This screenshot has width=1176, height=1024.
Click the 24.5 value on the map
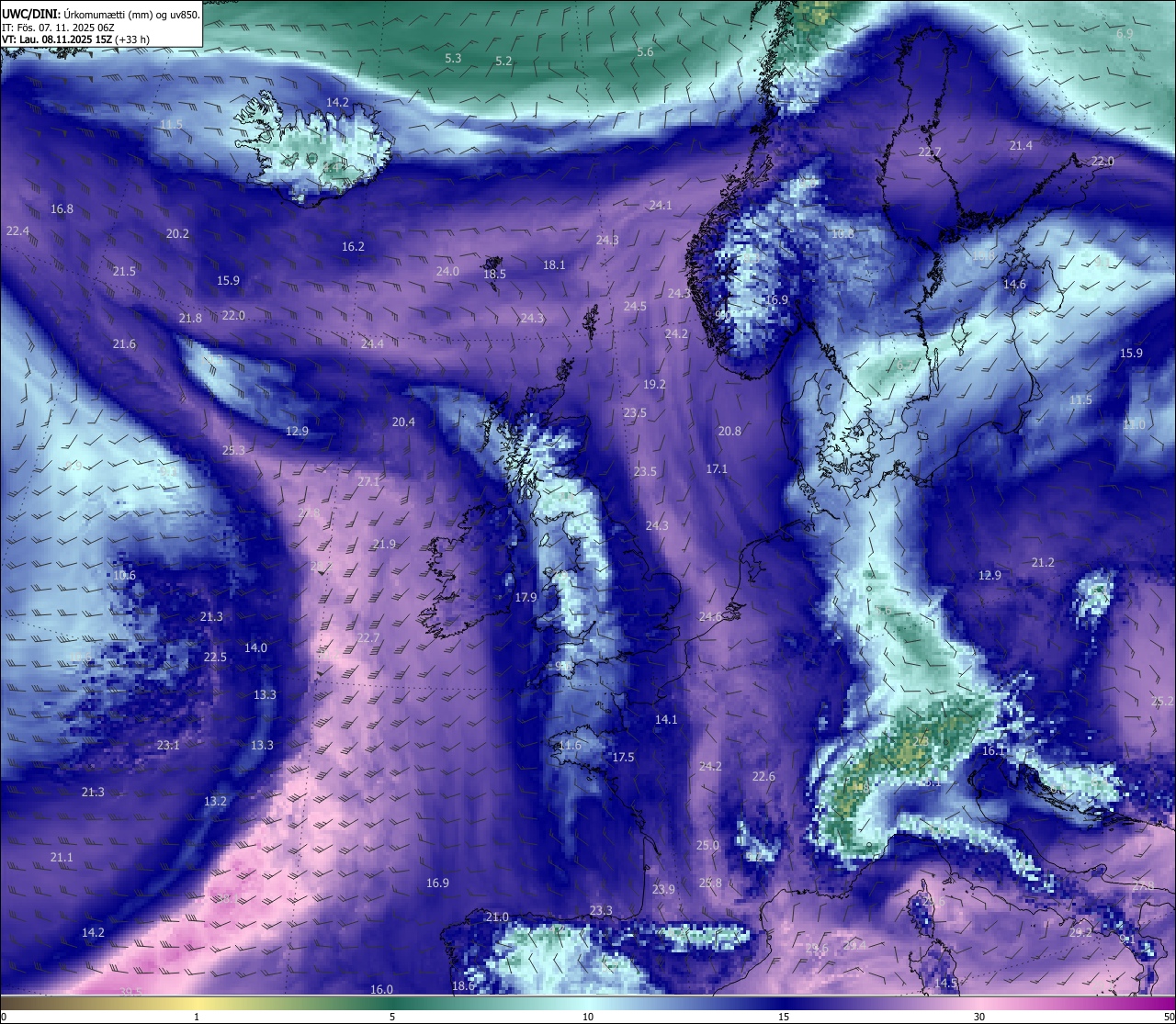tap(635, 307)
